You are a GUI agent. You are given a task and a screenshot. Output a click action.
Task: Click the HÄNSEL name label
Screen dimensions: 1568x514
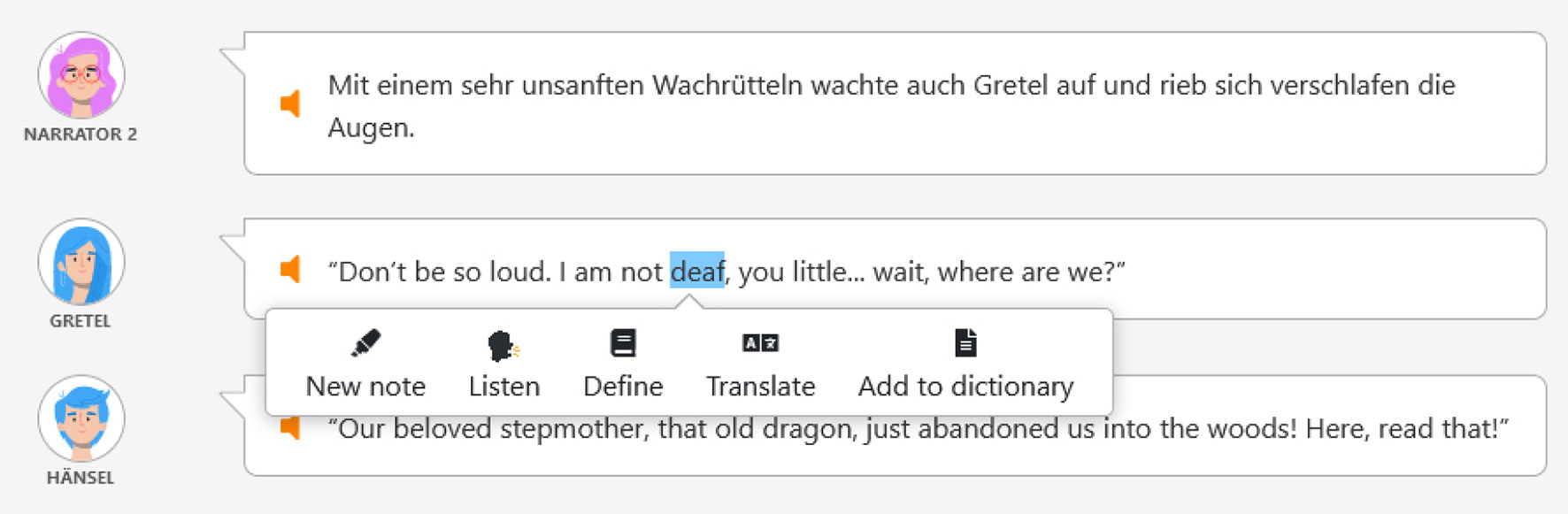pyautogui.click(x=81, y=478)
